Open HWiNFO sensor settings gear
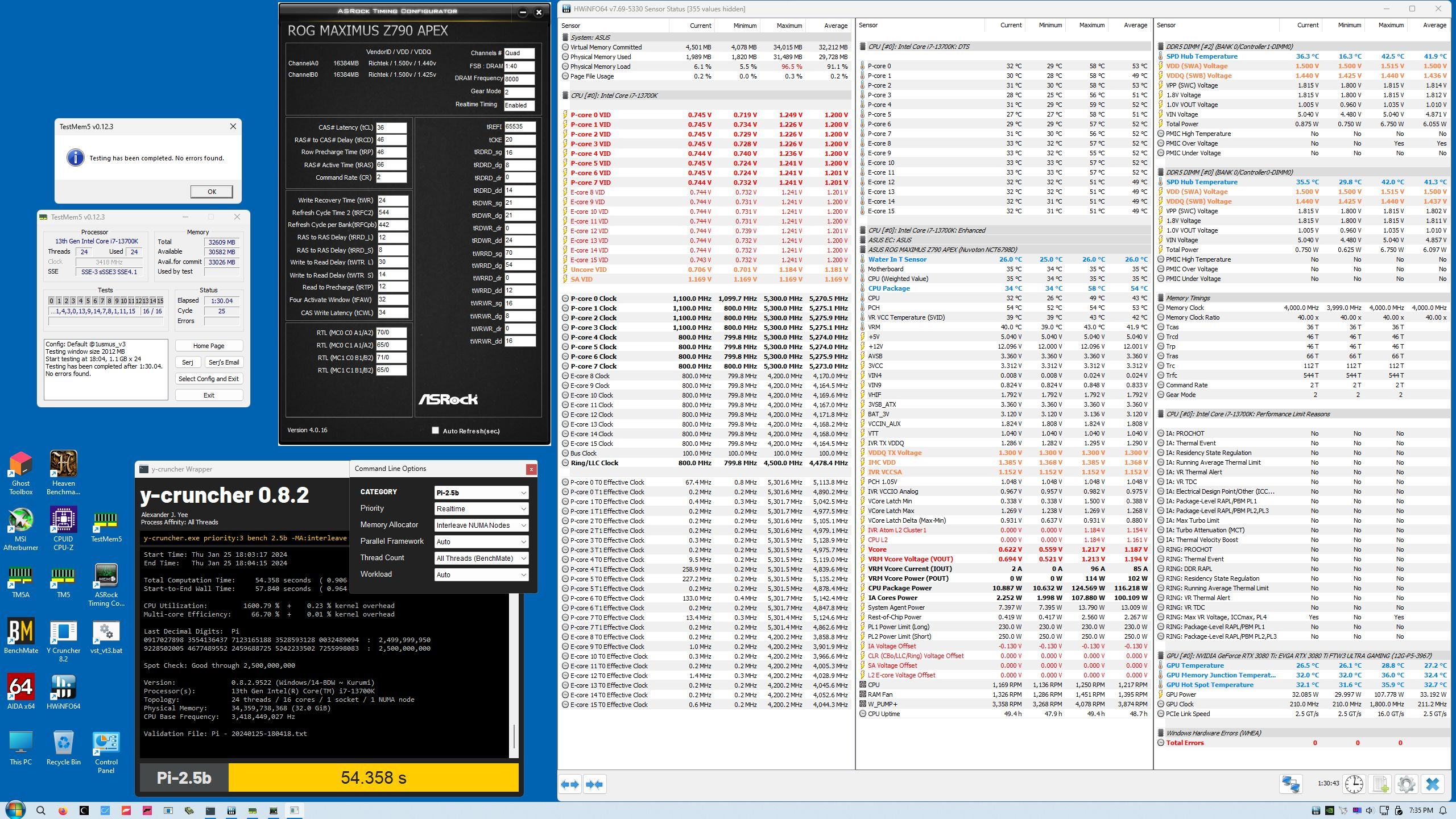 [1406, 784]
